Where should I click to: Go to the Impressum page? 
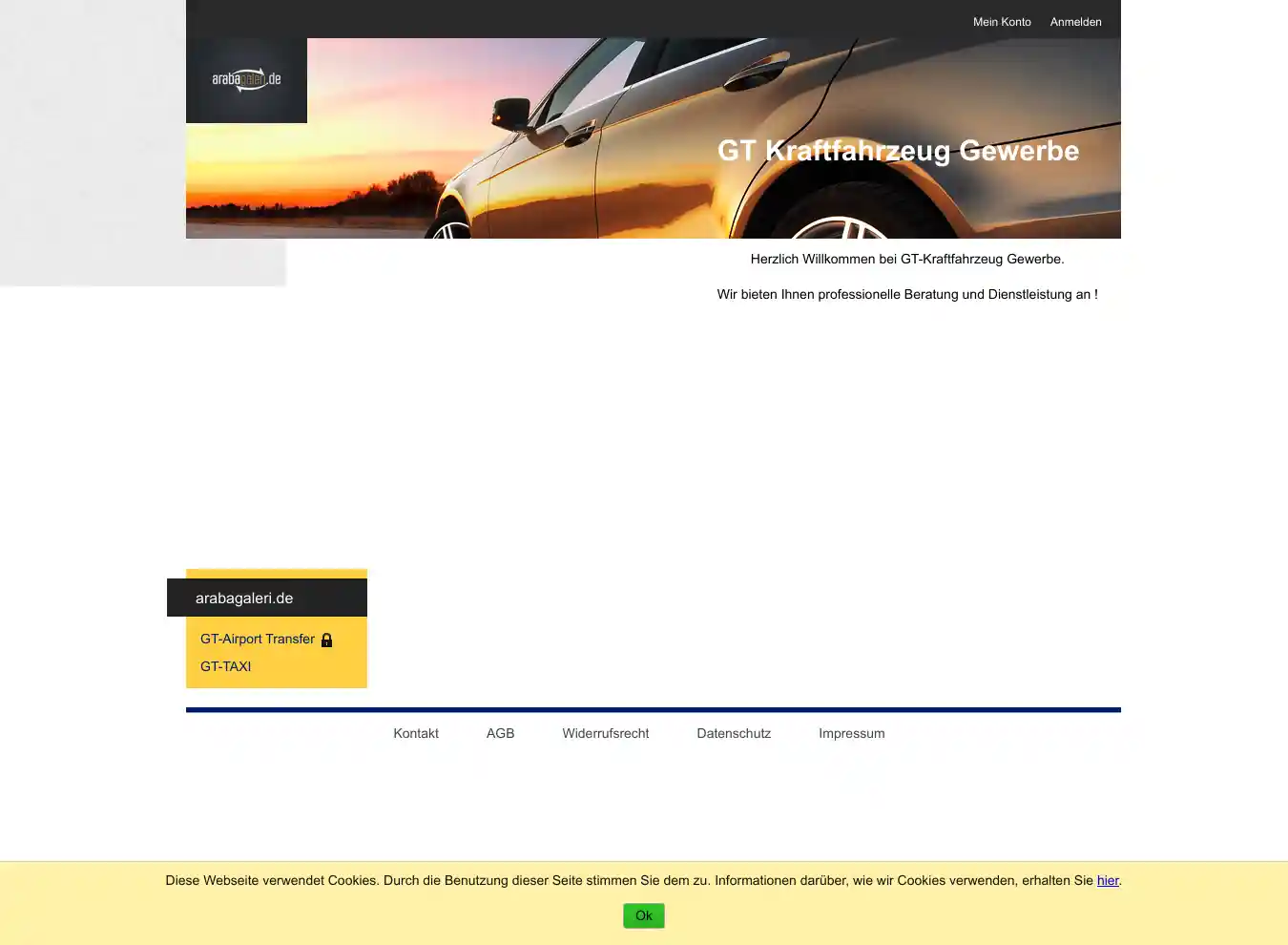851,734
